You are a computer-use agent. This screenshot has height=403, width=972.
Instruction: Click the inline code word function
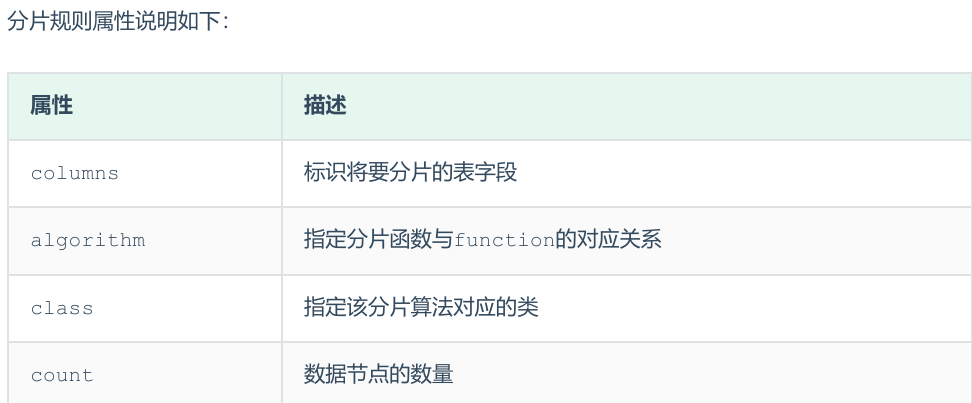504,240
